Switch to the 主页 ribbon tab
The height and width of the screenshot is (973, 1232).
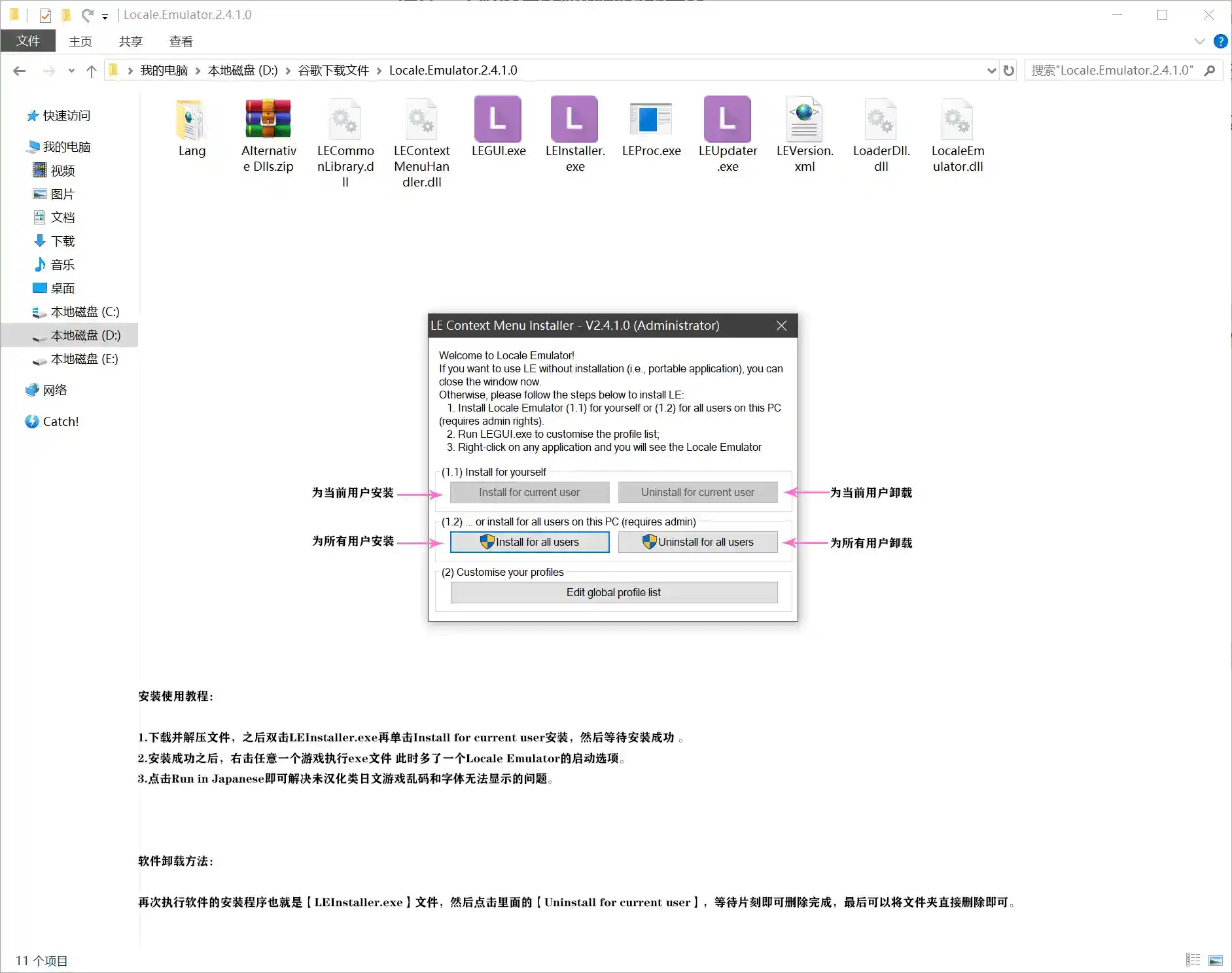80,41
